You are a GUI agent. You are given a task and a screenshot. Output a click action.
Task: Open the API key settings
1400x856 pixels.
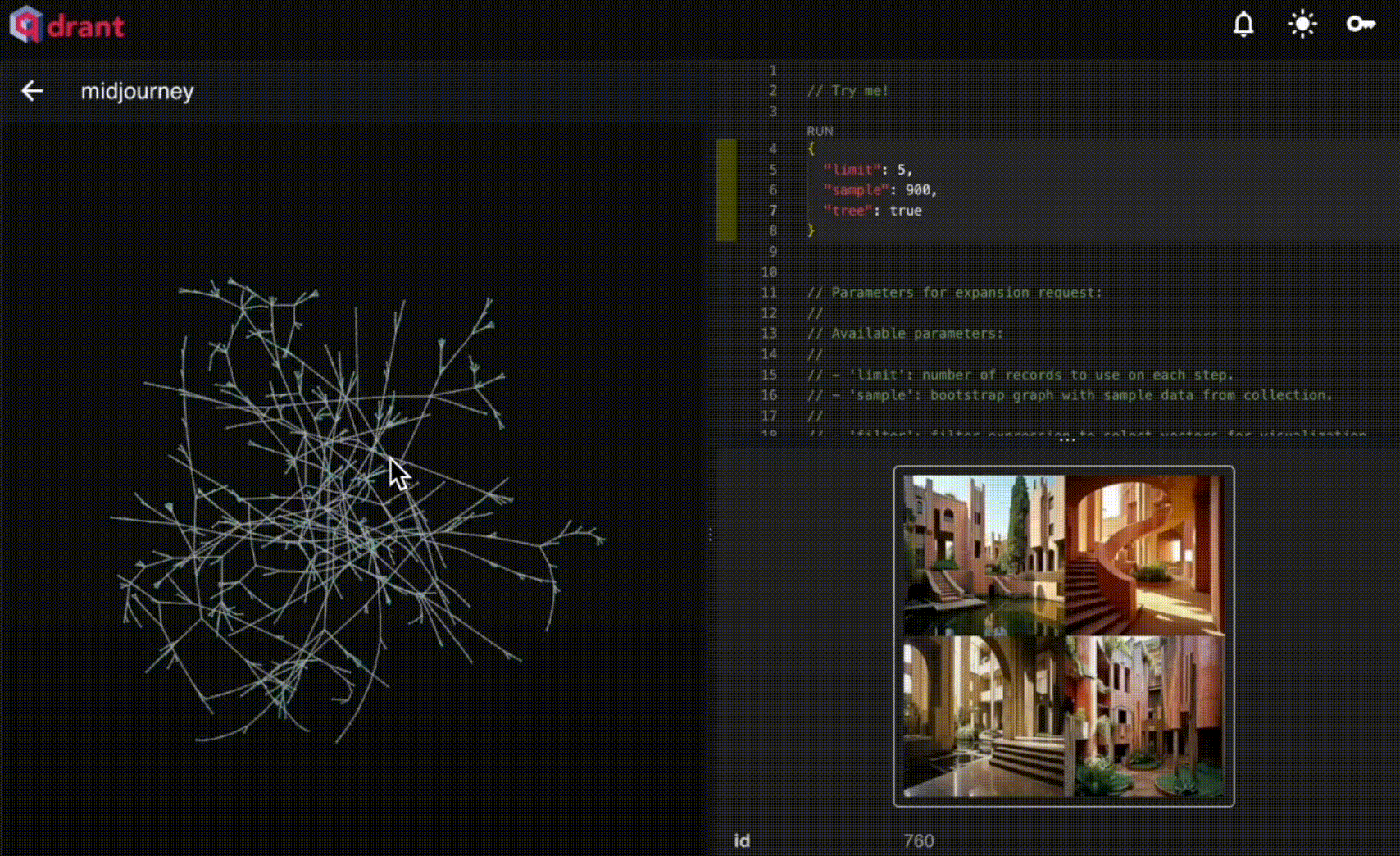[1361, 25]
